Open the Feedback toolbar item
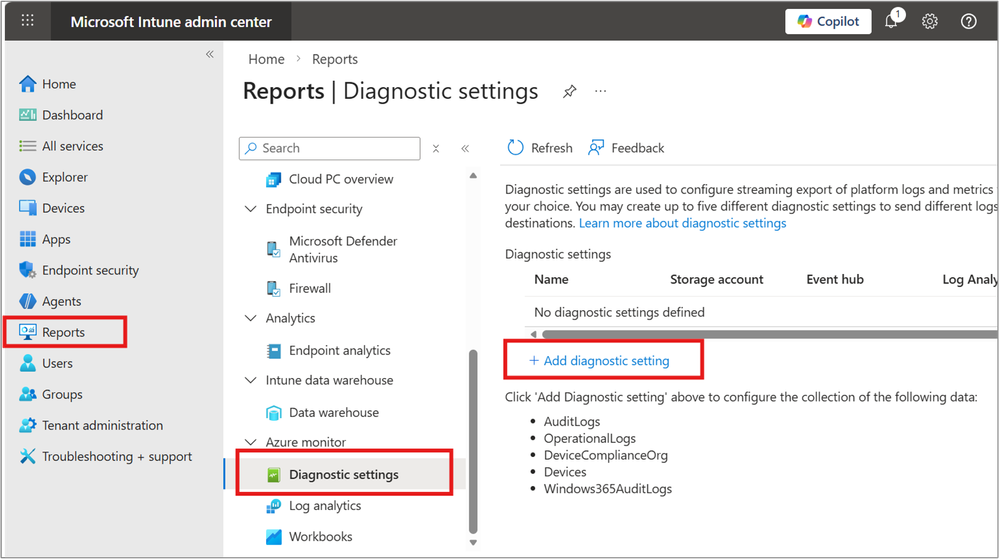Viewport: 999px width, 559px height. pyautogui.click(x=626, y=148)
